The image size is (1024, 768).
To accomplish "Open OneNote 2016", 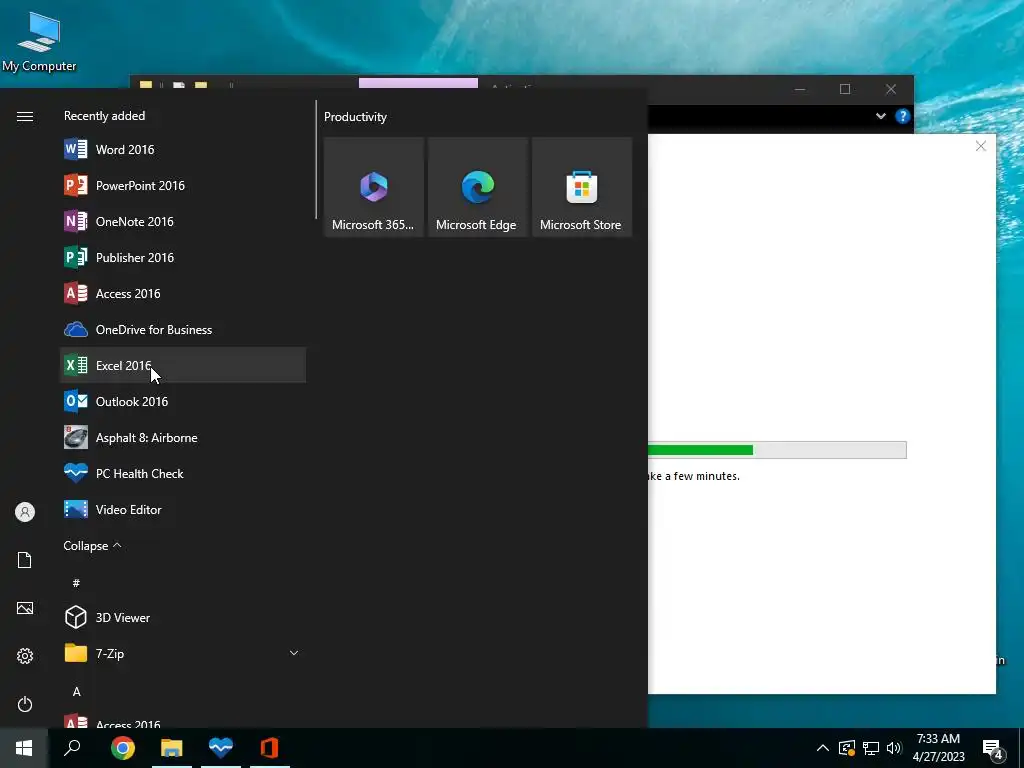I will (183, 221).
